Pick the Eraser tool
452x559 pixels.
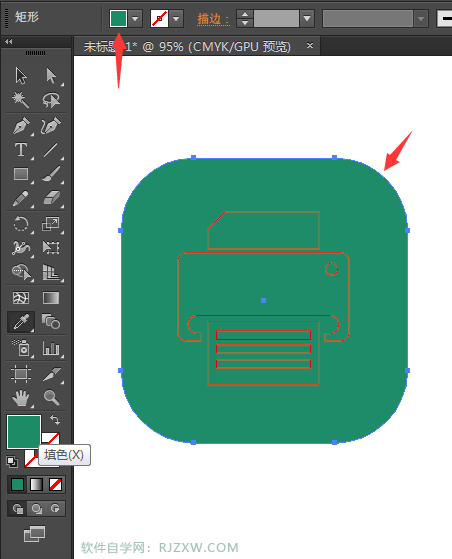click(51, 198)
